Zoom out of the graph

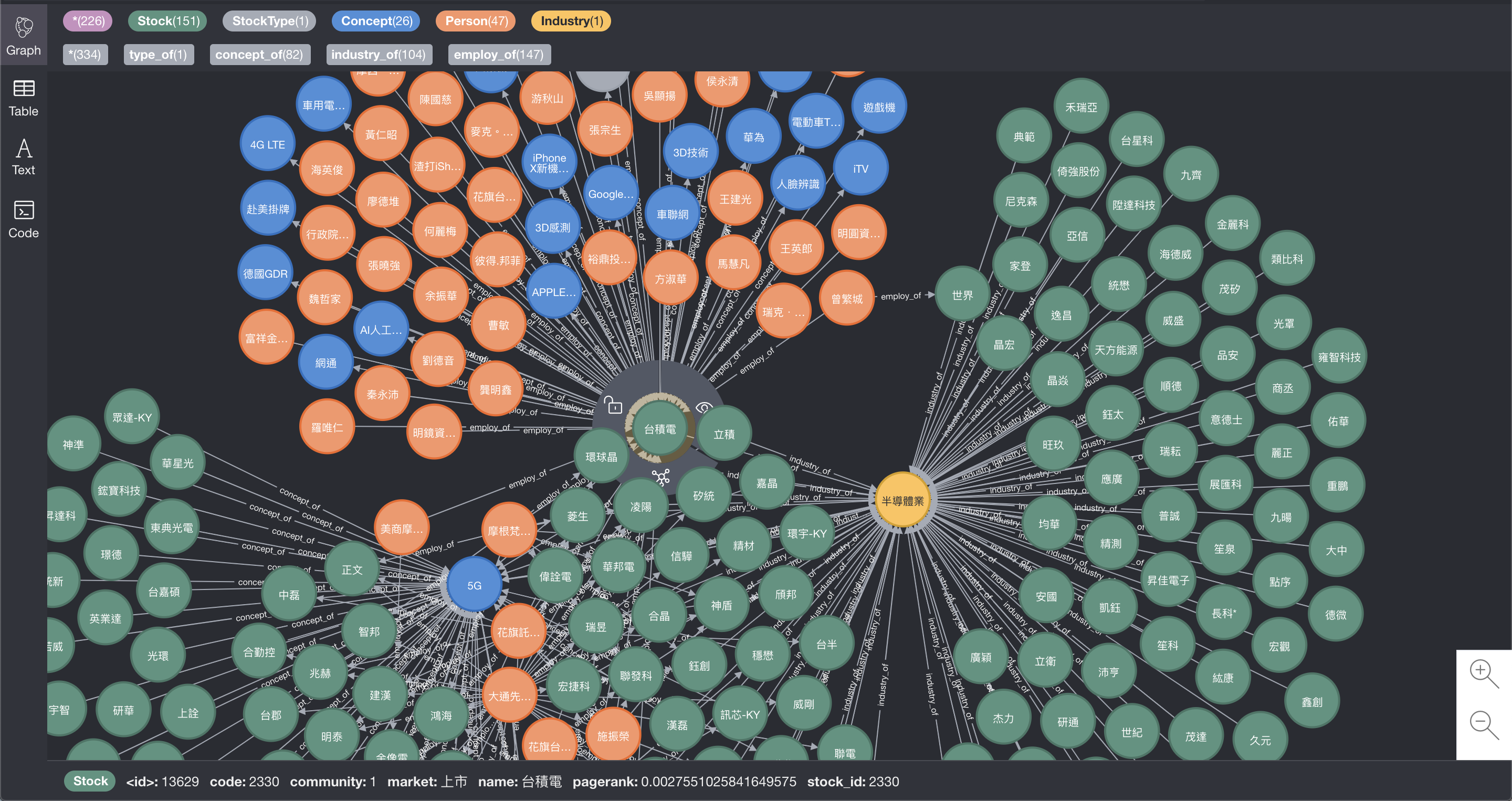click(x=1483, y=724)
